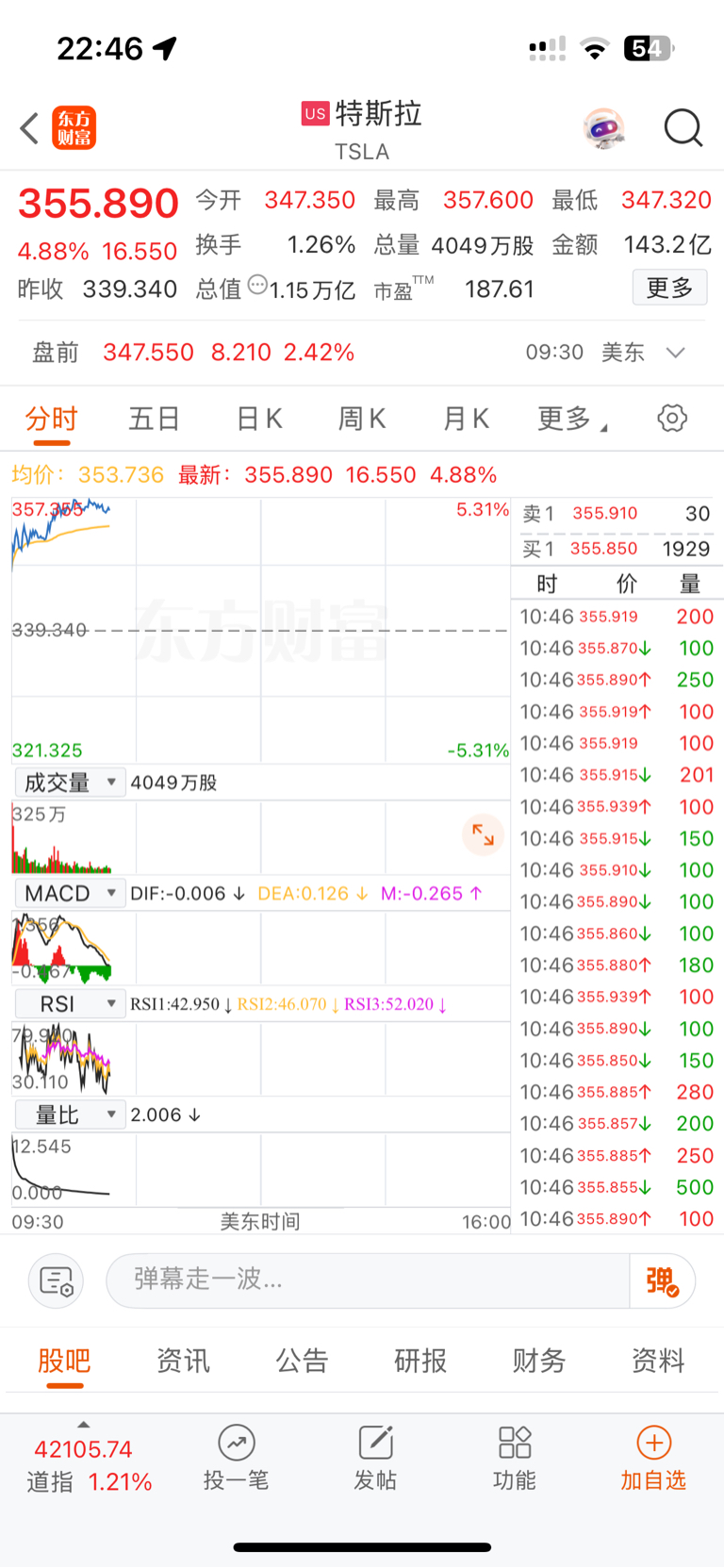Tap the 换手 1.26% value

pos(321,245)
